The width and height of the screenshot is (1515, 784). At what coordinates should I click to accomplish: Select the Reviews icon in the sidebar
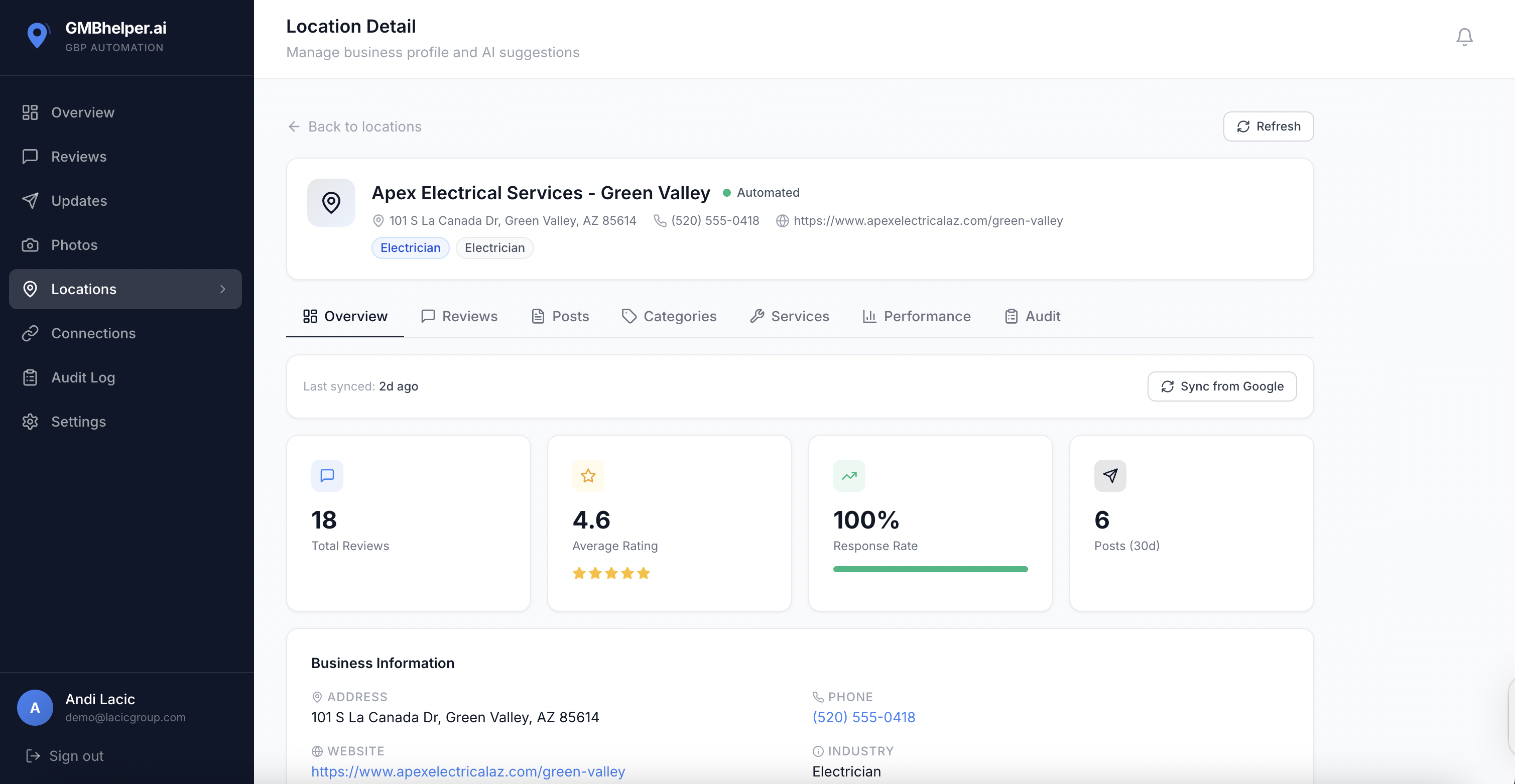[31, 157]
